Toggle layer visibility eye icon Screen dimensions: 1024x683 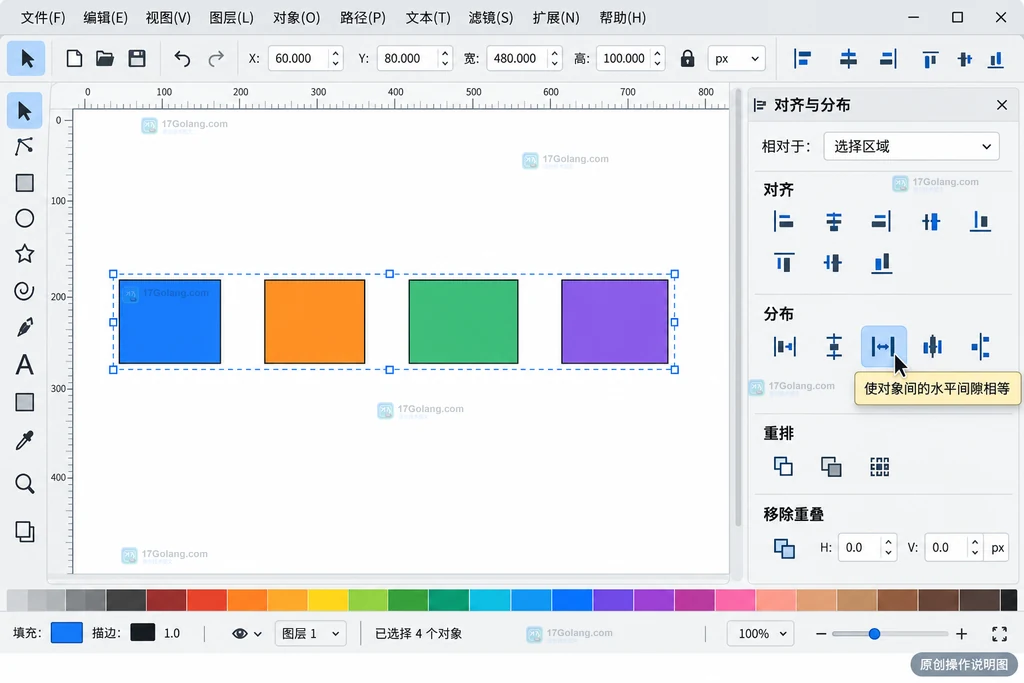click(x=240, y=633)
